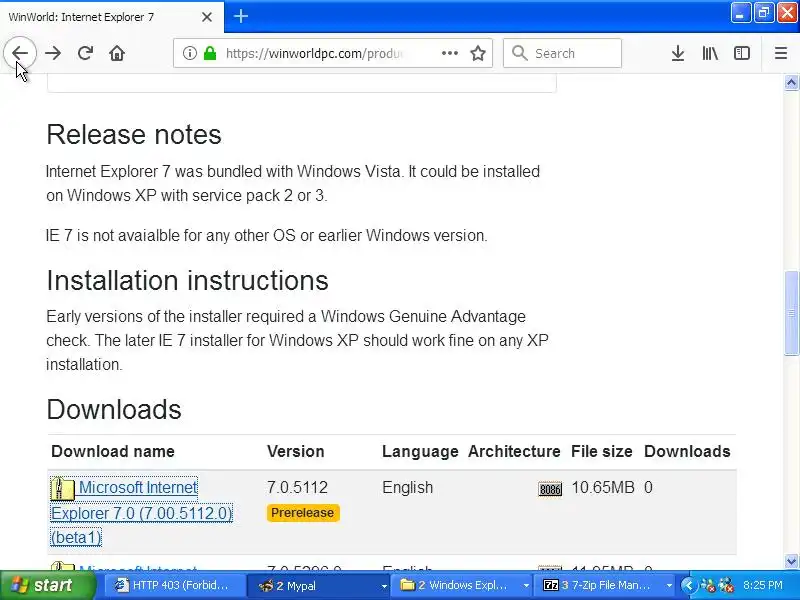Image resolution: width=800 pixels, height=600 pixels.
Task: Toggle the sidebar view
Action: pyautogui.click(x=742, y=53)
